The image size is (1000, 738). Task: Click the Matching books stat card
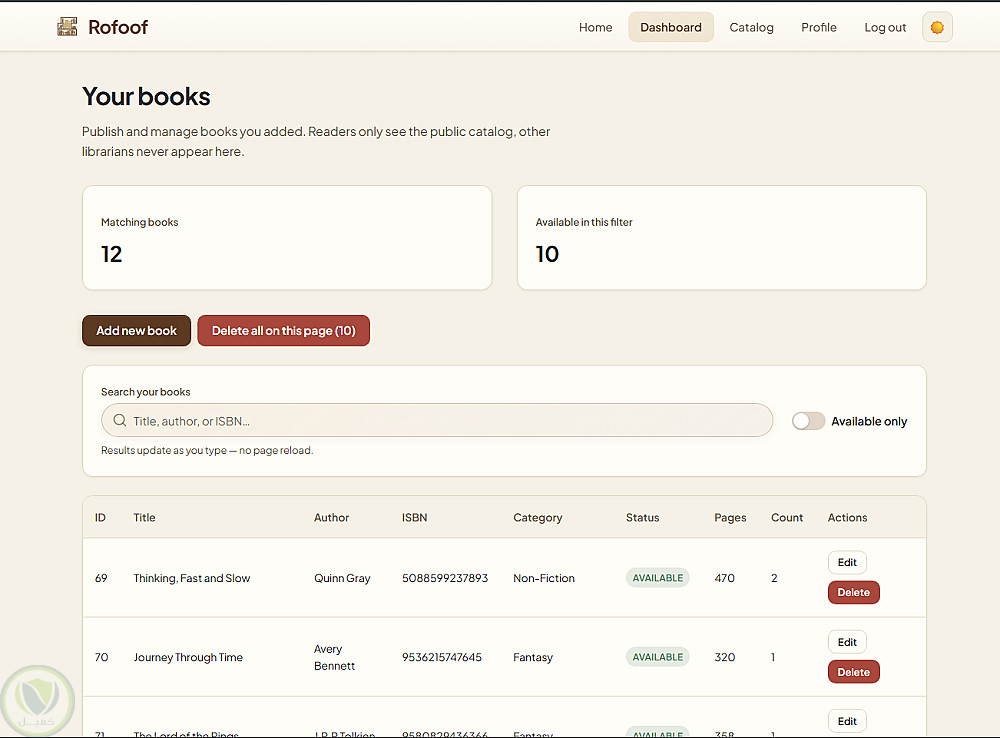point(287,238)
